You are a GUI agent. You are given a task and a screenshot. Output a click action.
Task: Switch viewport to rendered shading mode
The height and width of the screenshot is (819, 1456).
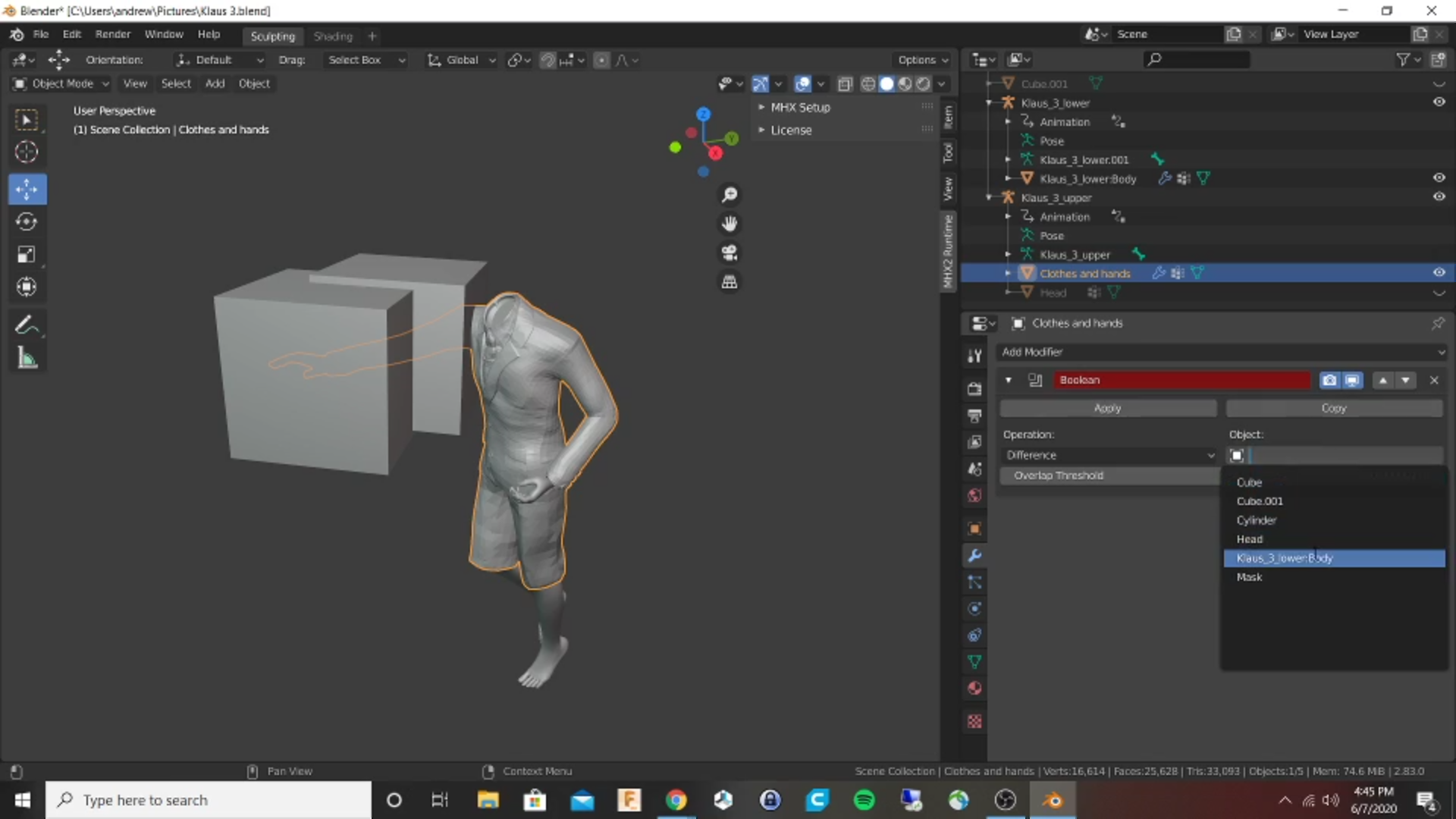pyautogui.click(x=924, y=83)
